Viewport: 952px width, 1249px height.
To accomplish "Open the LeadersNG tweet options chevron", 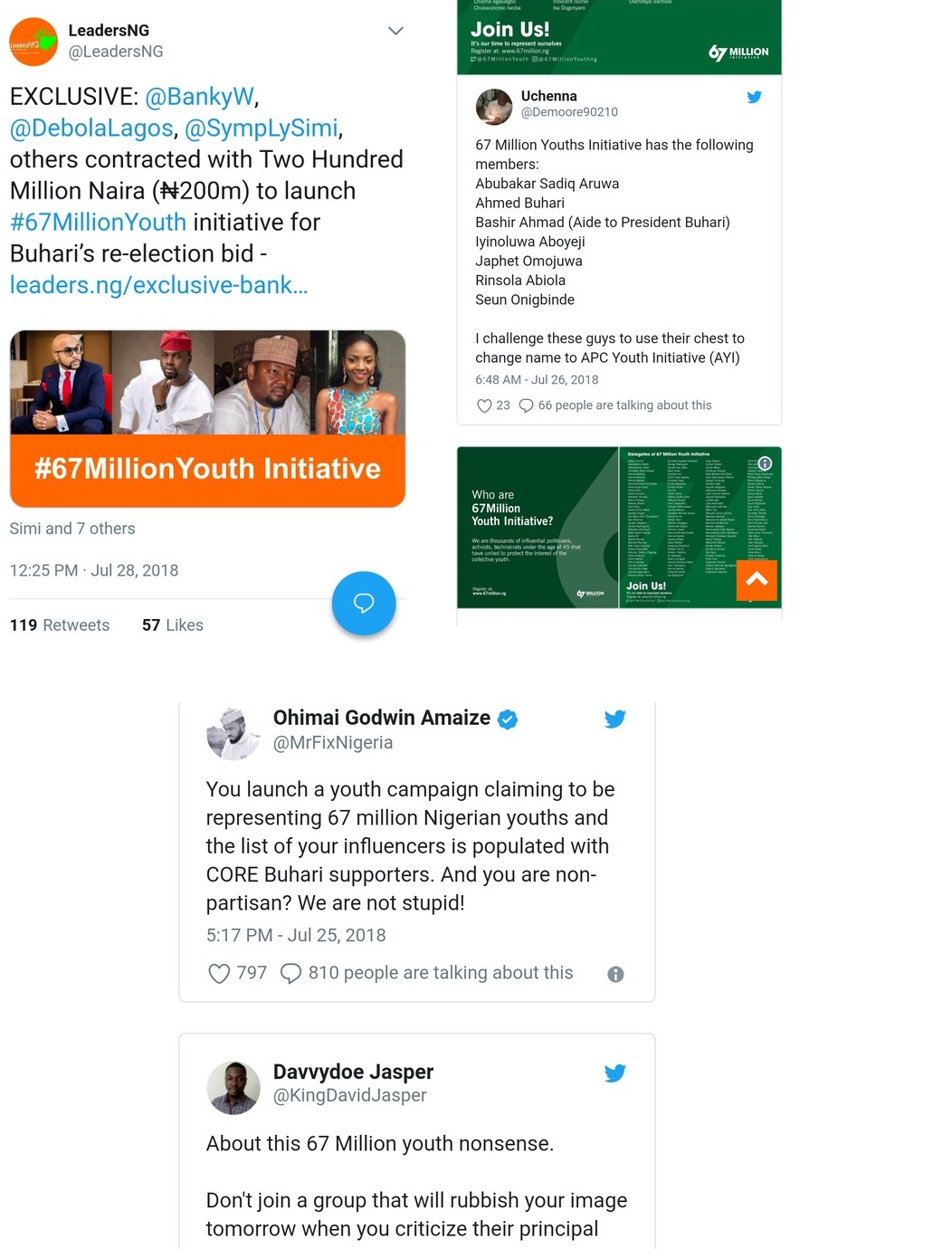I will 395,31.
